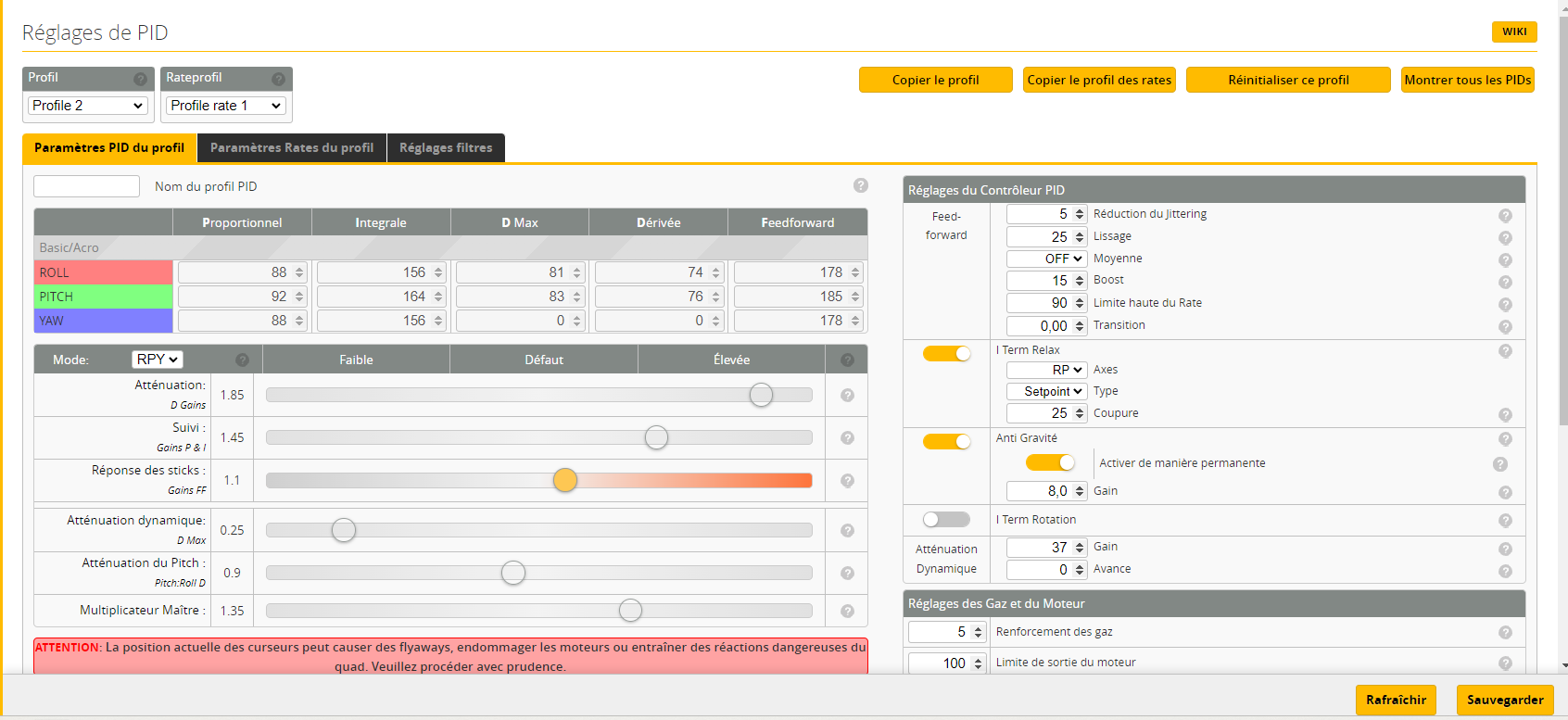Click help icon for Multiplicateur Maître slider
This screenshot has width=1568, height=720.
pyautogui.click(x=847, y=611)
